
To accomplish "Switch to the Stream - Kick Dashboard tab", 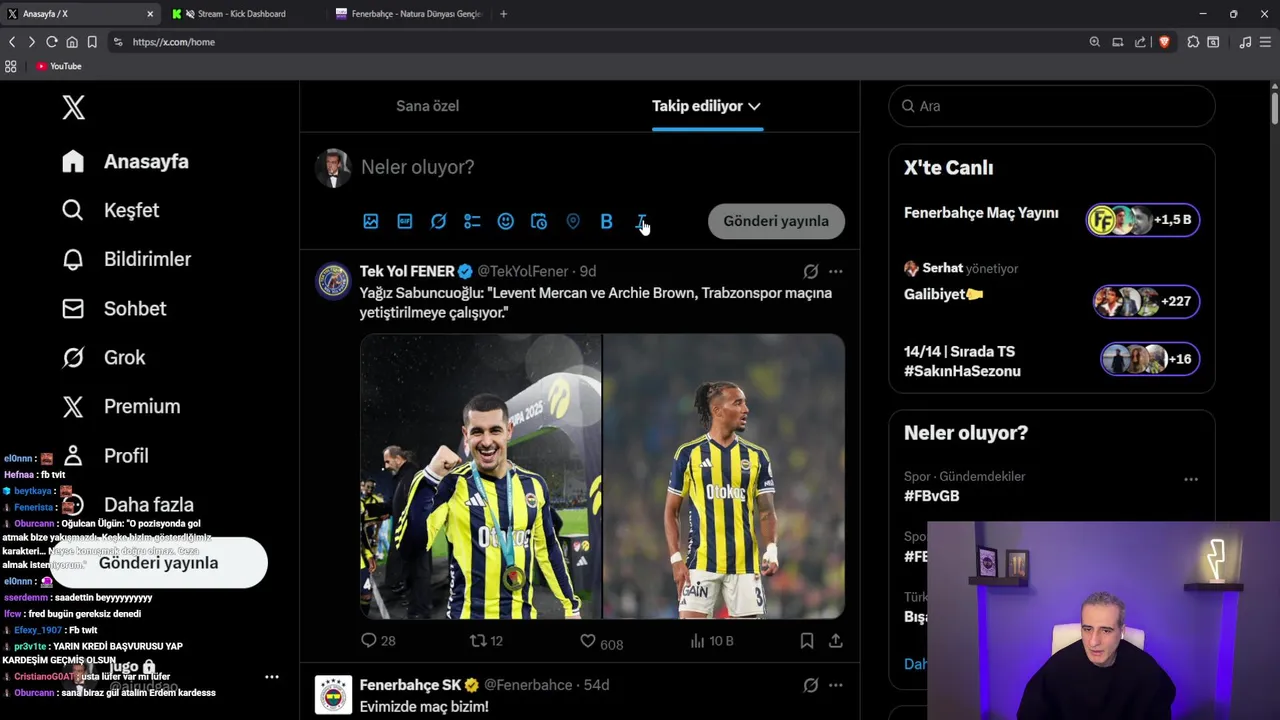I will pyautogui.click(x=240, y=14).
